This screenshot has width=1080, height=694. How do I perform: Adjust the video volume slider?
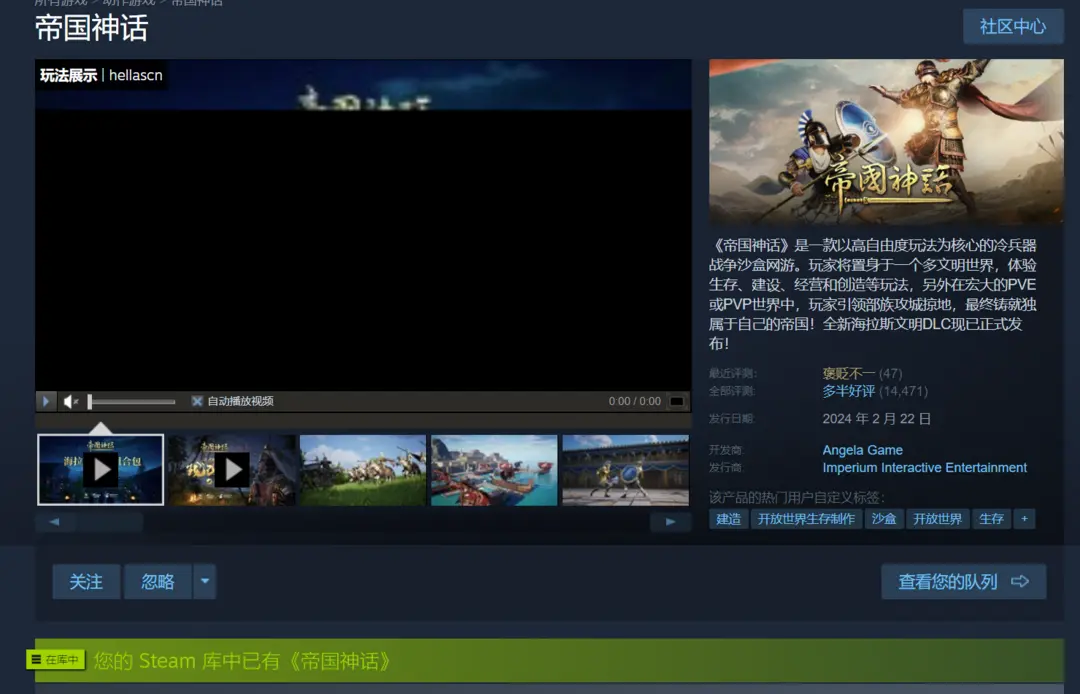[x=130, y=401]
